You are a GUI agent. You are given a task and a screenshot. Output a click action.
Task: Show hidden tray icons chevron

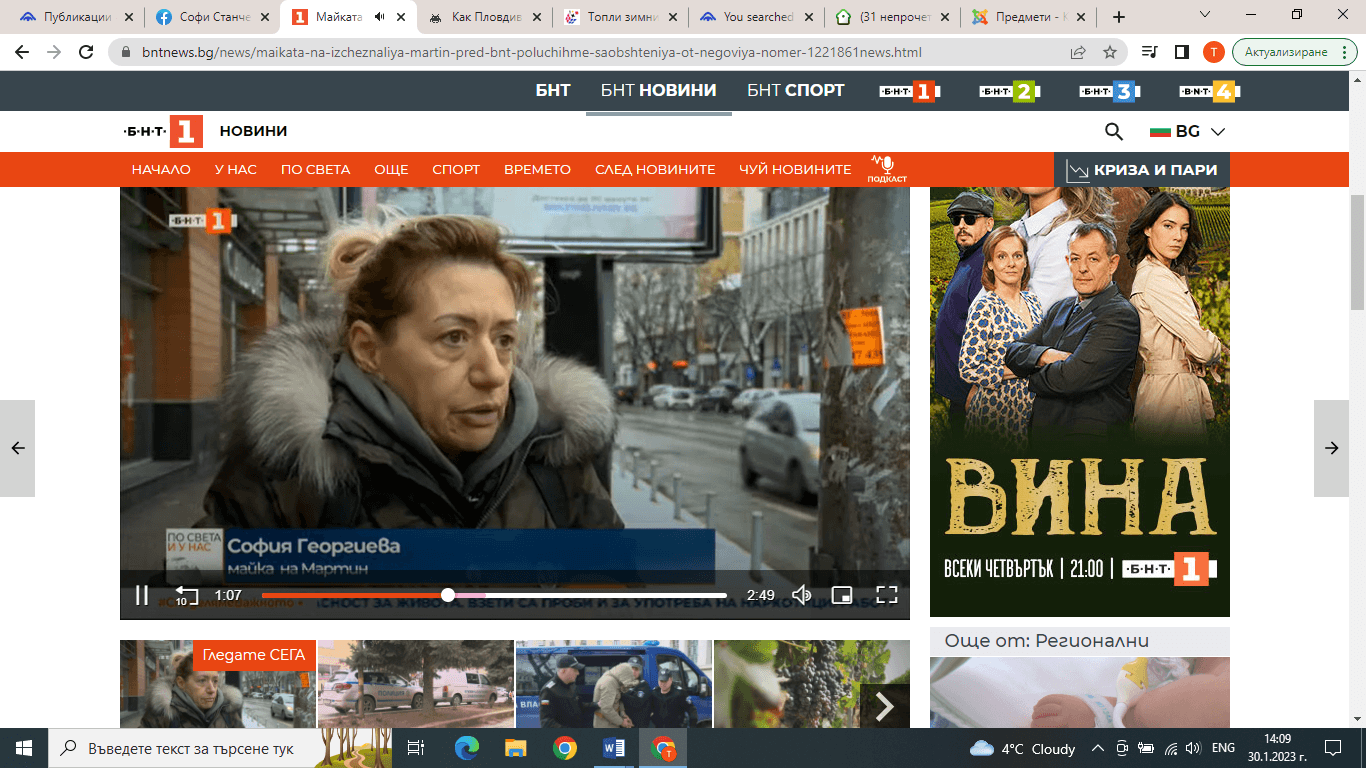[1097, 748]
